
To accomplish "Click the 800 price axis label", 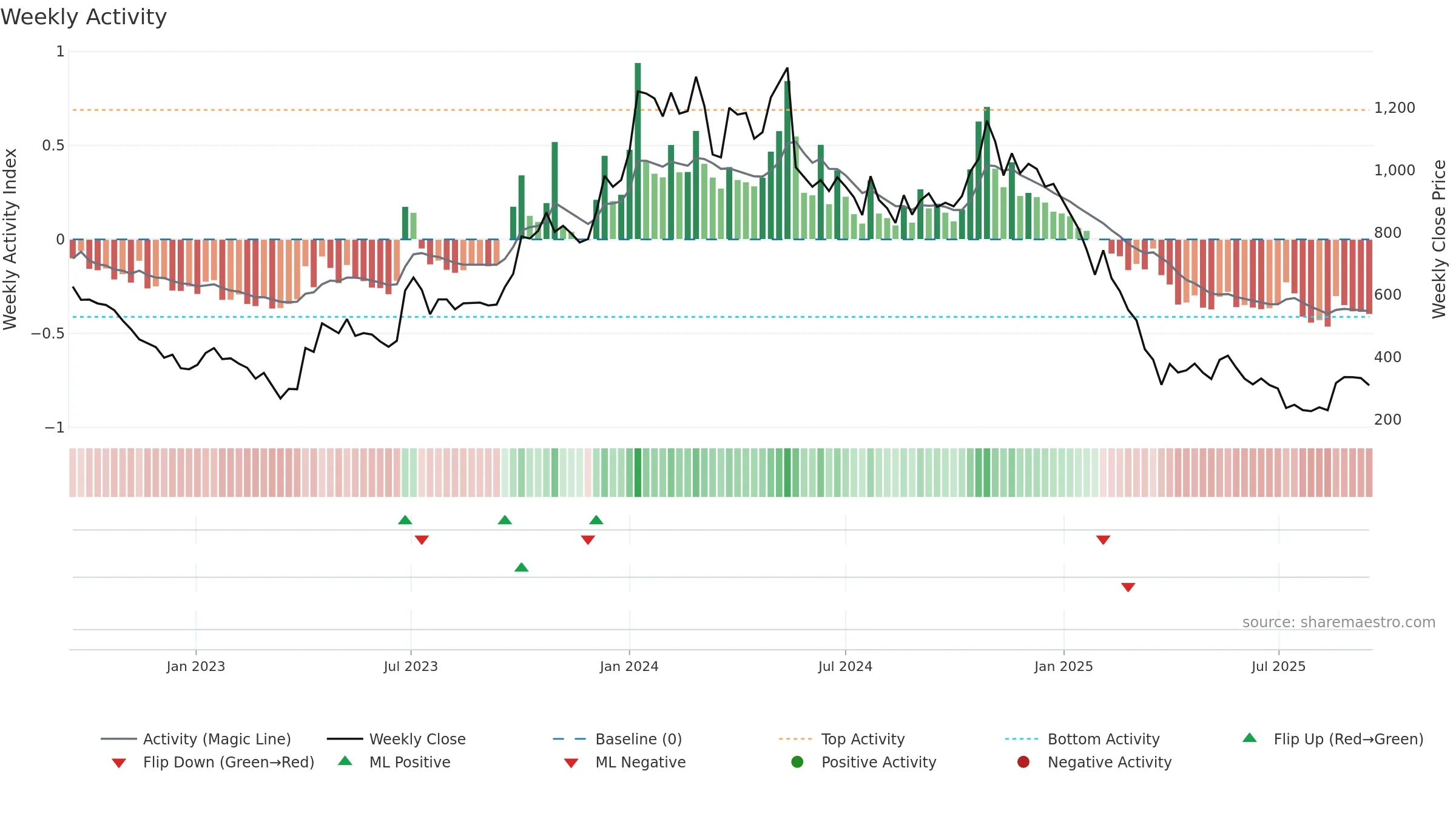I will pos(1388,233).
